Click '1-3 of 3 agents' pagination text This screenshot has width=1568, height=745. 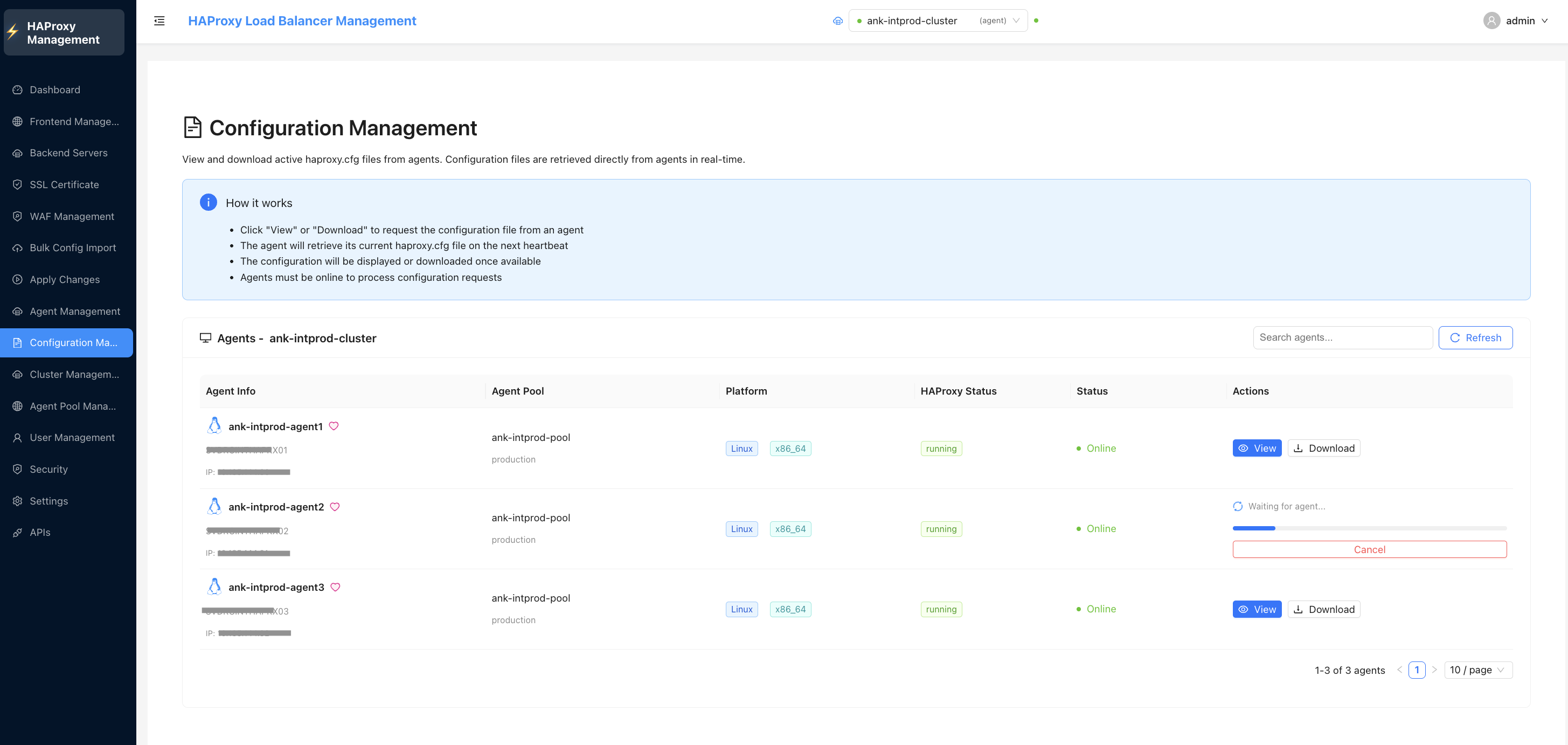point(1349,670)
